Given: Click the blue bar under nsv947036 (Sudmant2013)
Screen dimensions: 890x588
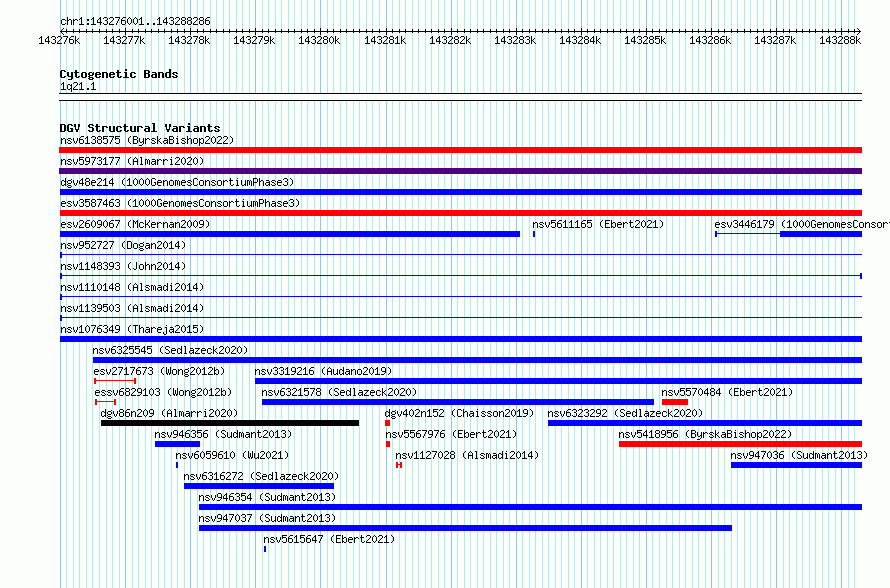Looking at the screenshot, I should pyautogui.click(x=796, y=465).
